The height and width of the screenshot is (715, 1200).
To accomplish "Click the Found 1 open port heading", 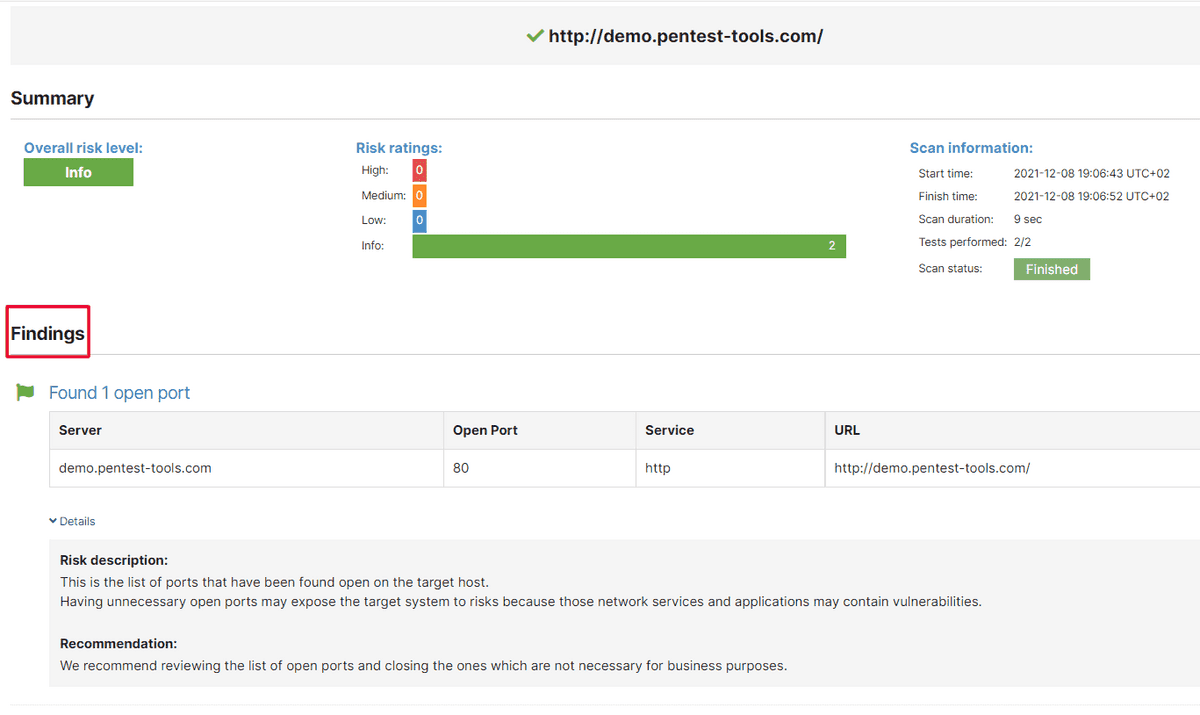I will [x=119, y=393].
